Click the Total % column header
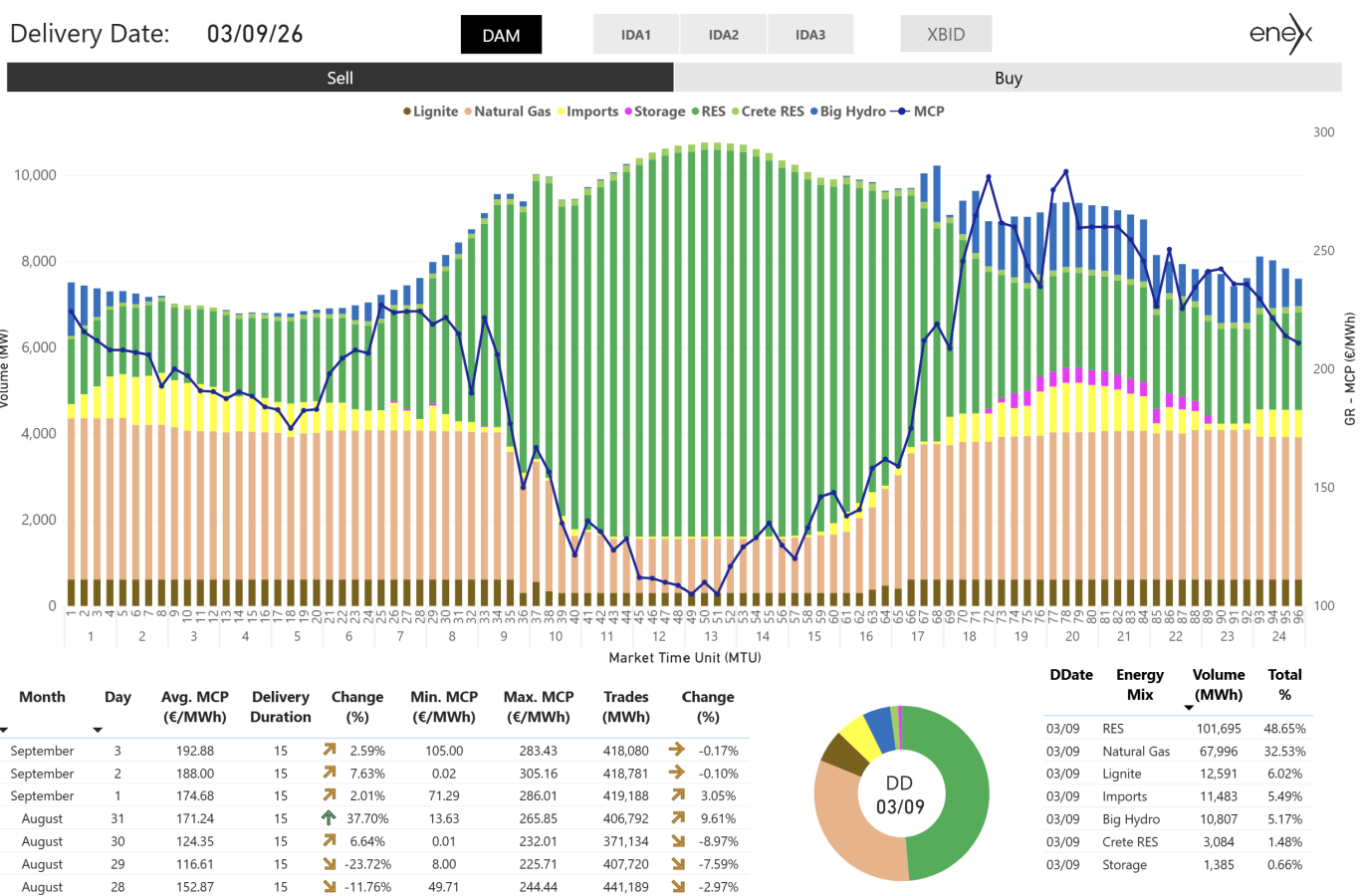This screenshot has width=1362, height=896. tap(1285, 684)
